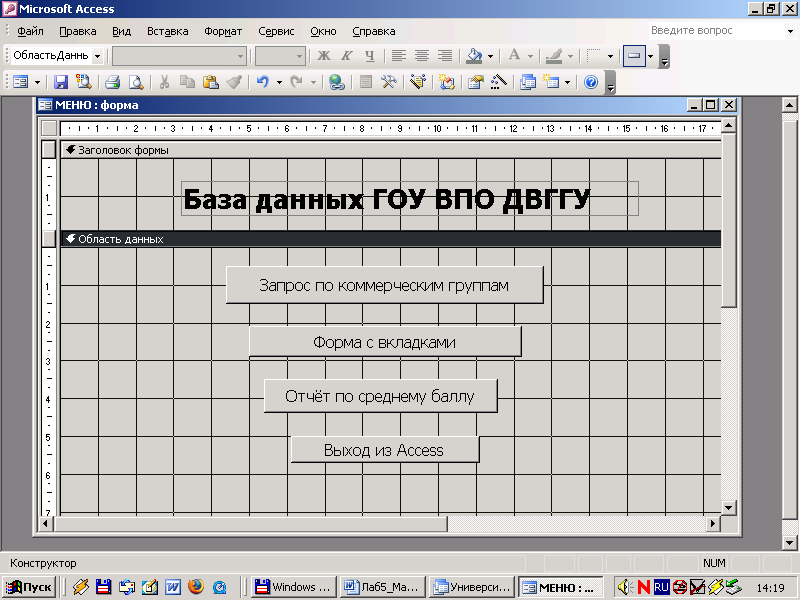Open the Сервис menu
Screen dimensions: 800x600
click(x=276, y=31)
